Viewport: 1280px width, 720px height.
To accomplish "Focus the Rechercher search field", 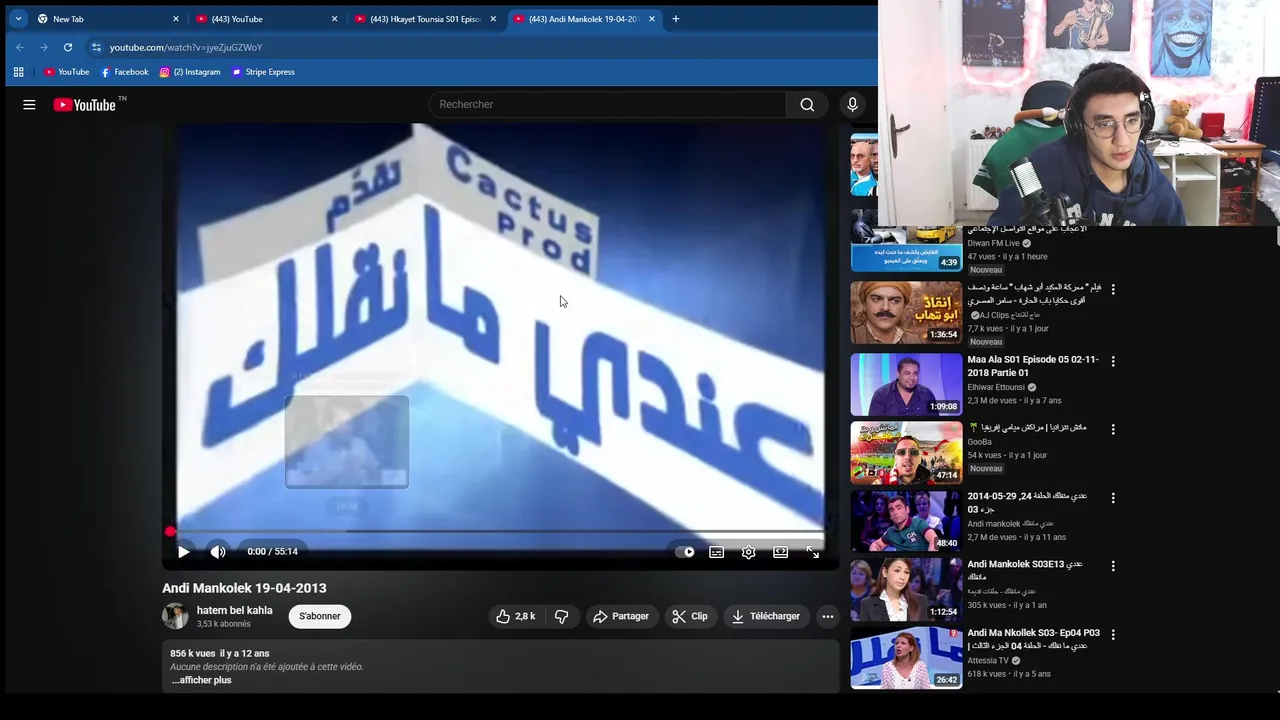I will coord(608,104).
